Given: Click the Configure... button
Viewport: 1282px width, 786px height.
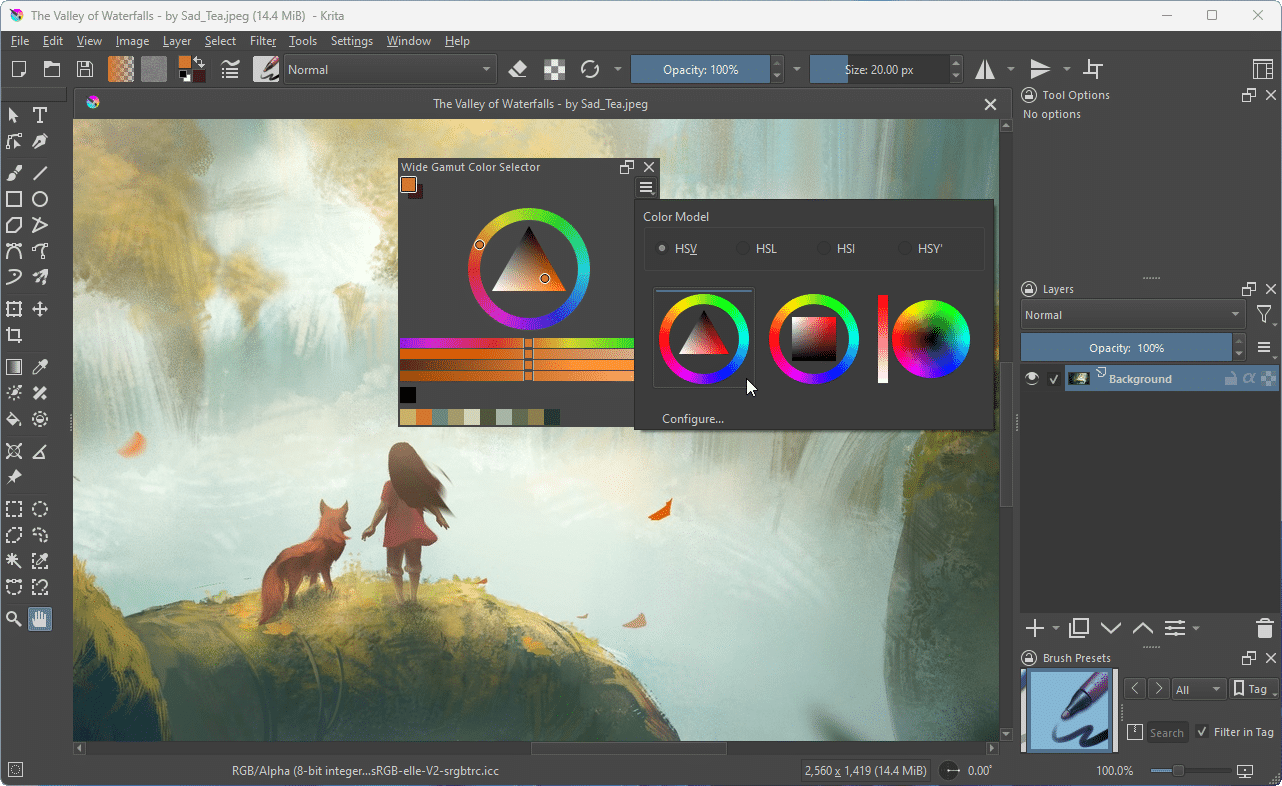Looking at the screenshot, I should pos(692,418).
